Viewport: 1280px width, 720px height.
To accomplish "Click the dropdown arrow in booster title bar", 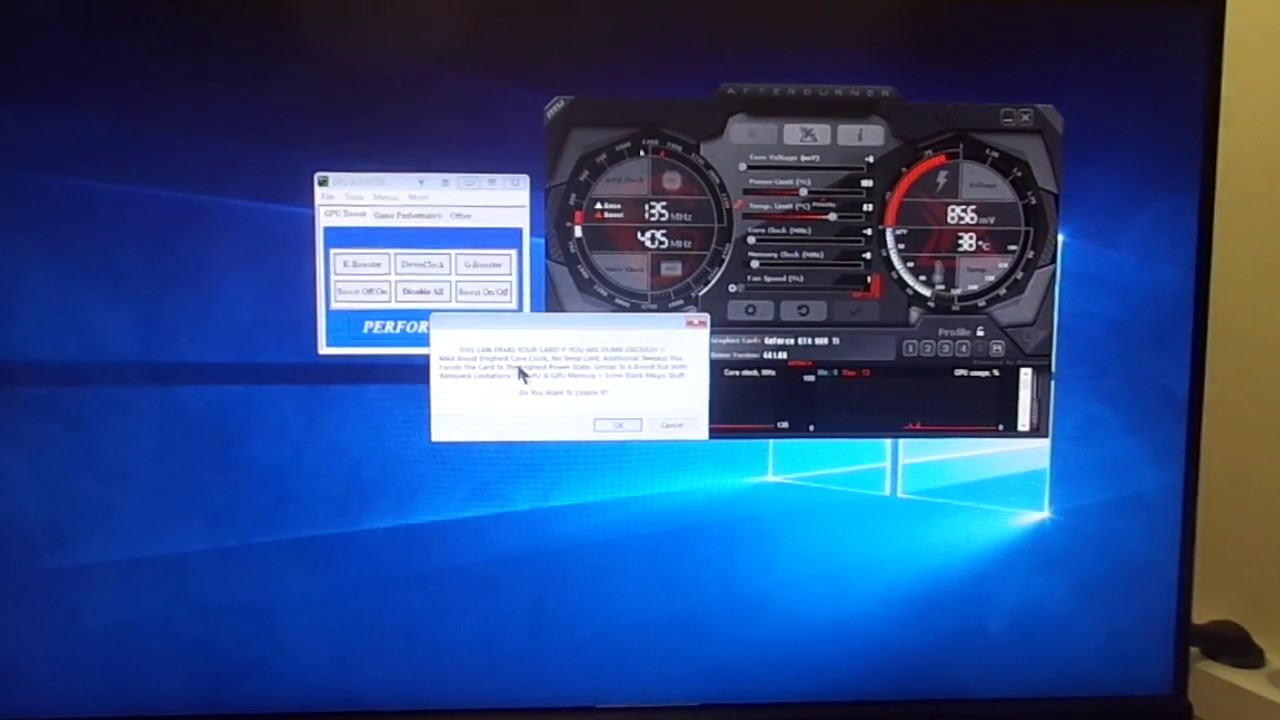I will [421, 183].
